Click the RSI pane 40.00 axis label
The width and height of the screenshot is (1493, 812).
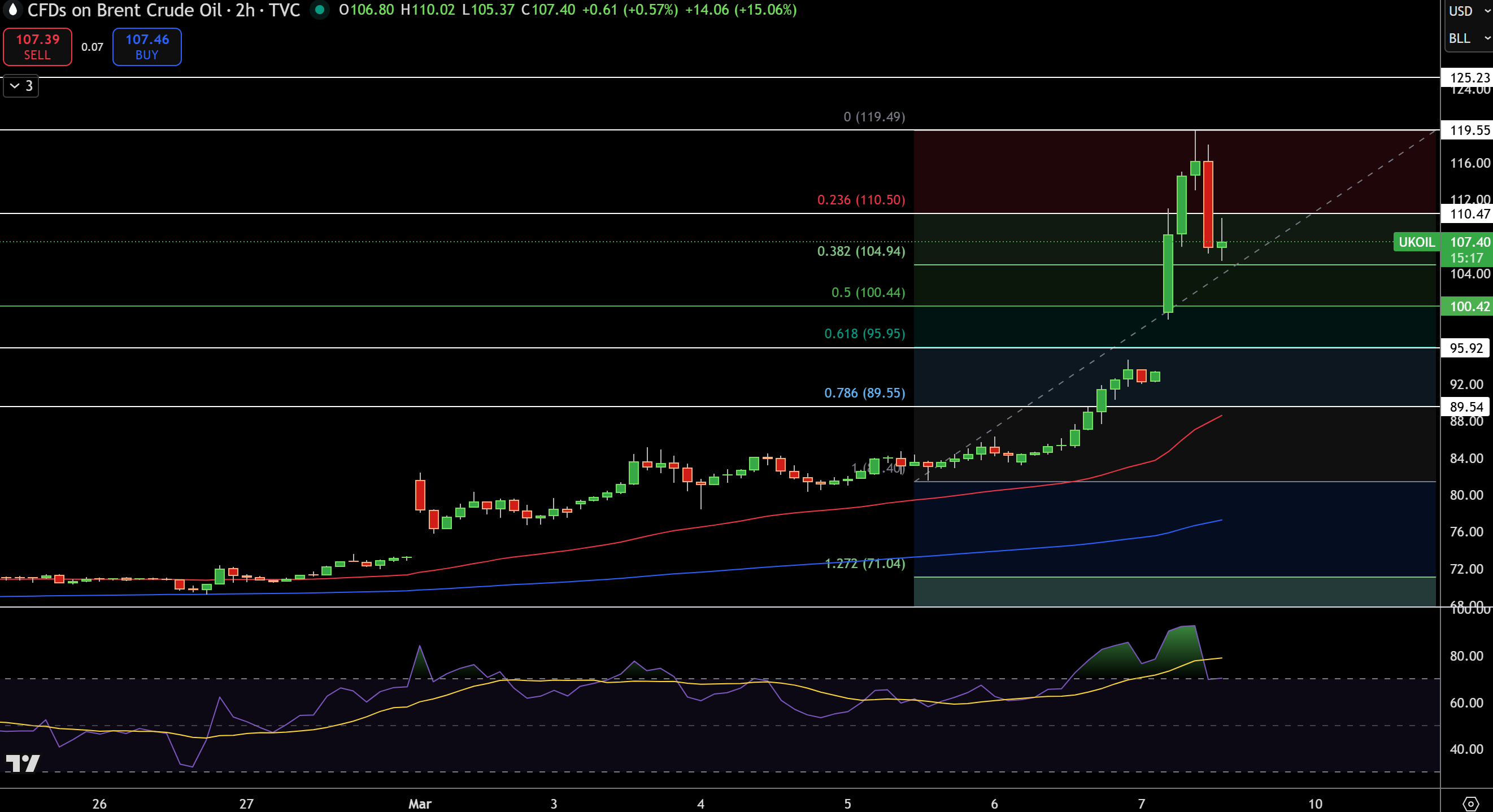coord(1466,749)
